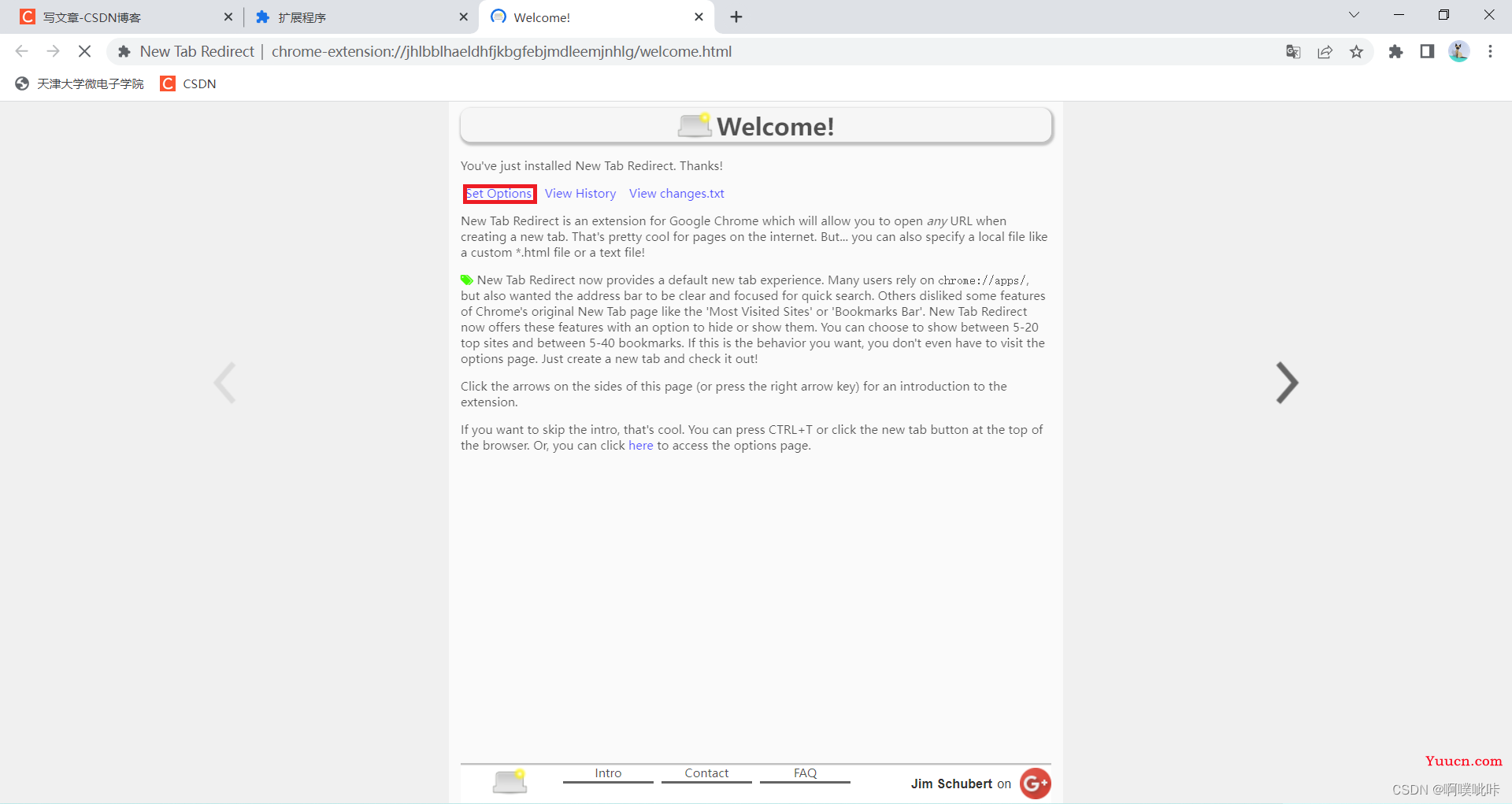Select the Intro footer tab
Viewport: 1512px width, 804px height.
pos(608,773)
